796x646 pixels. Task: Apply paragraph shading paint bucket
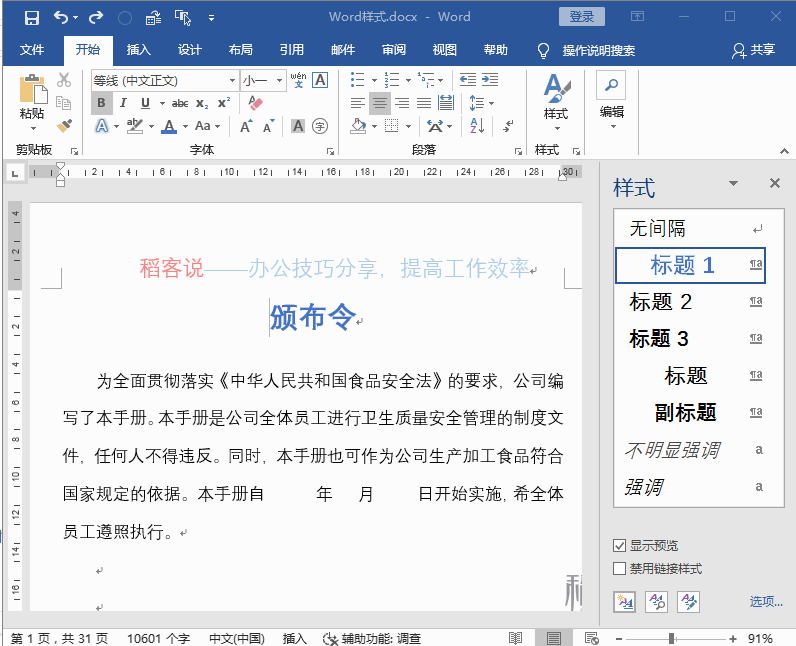[358, 126]
